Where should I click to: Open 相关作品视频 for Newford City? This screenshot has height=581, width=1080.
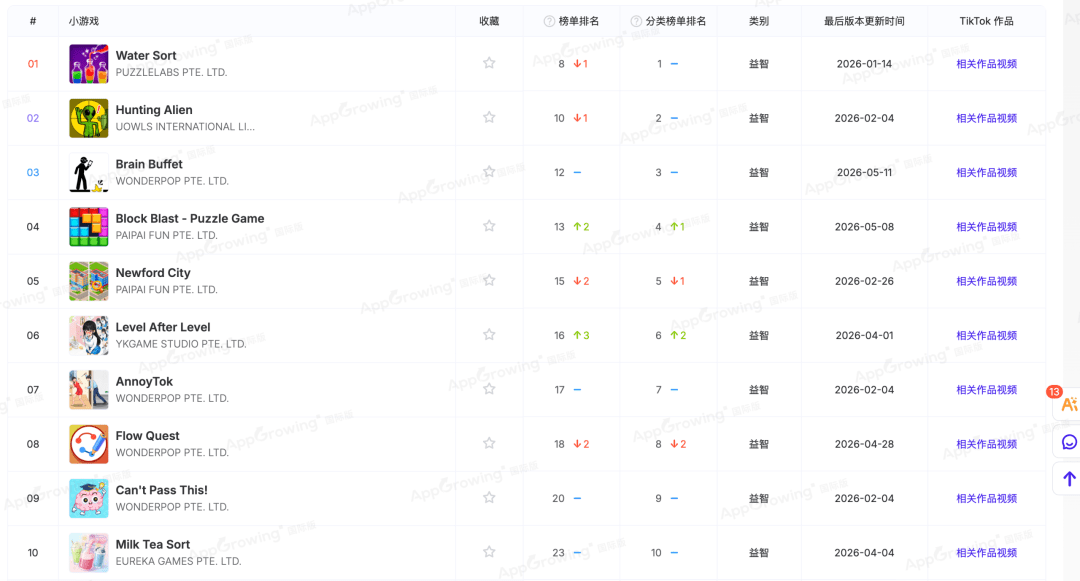986,281
